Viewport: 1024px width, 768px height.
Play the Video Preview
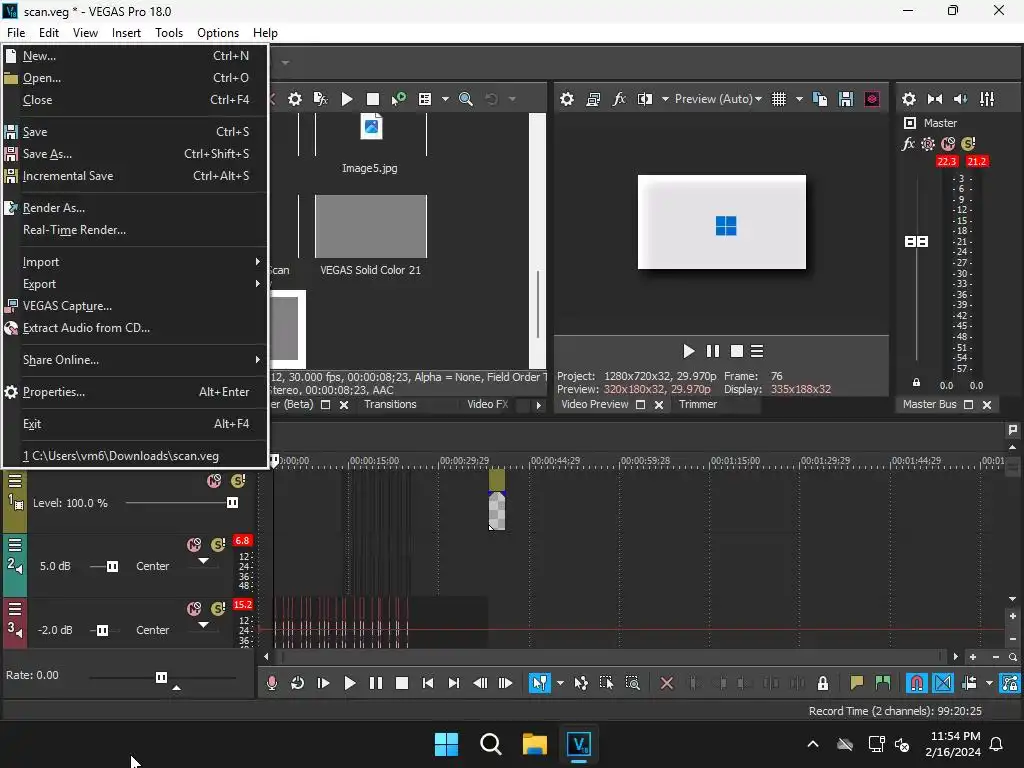click(688, 351)
